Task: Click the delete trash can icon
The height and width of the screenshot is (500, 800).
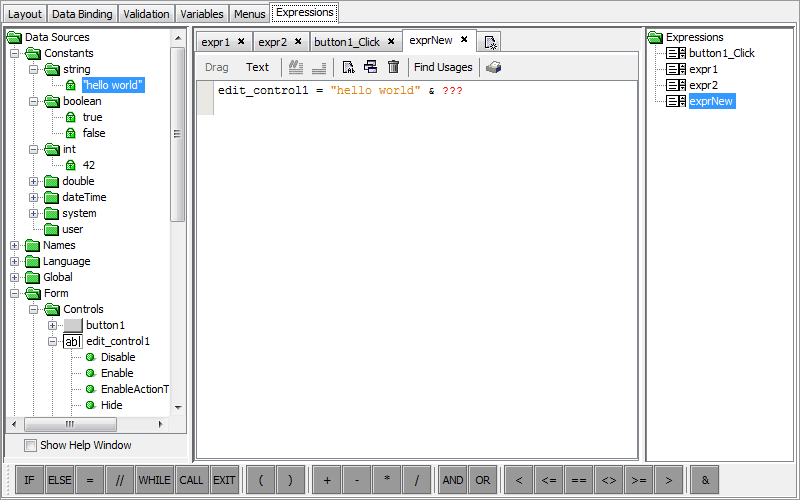Action: coord(393,67)
